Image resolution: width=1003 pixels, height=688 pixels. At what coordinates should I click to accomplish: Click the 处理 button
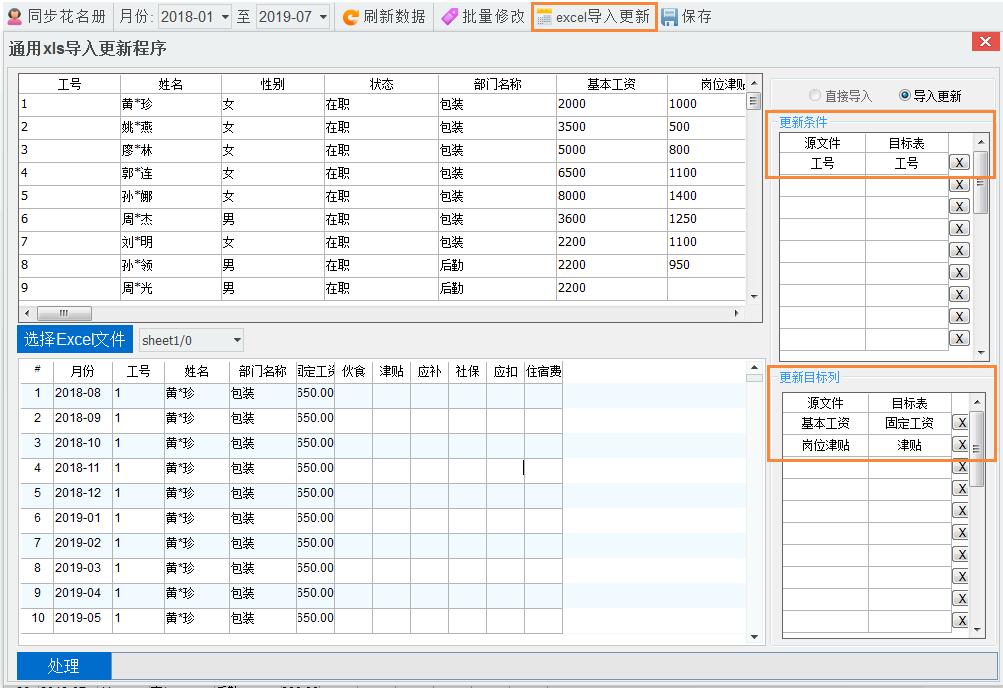[64, 666]
